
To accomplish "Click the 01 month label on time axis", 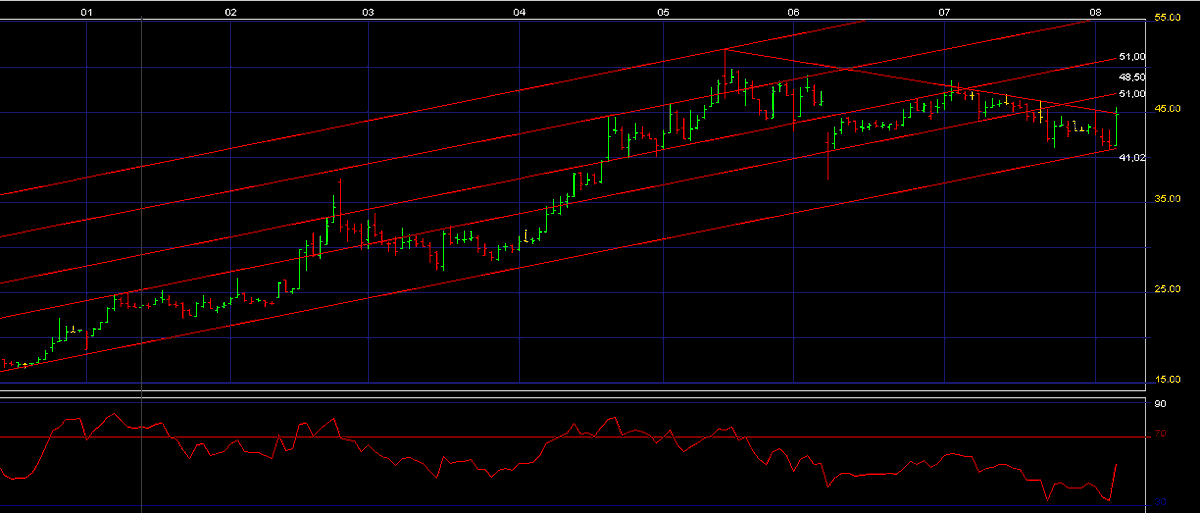I will click(x=87, y=13).
